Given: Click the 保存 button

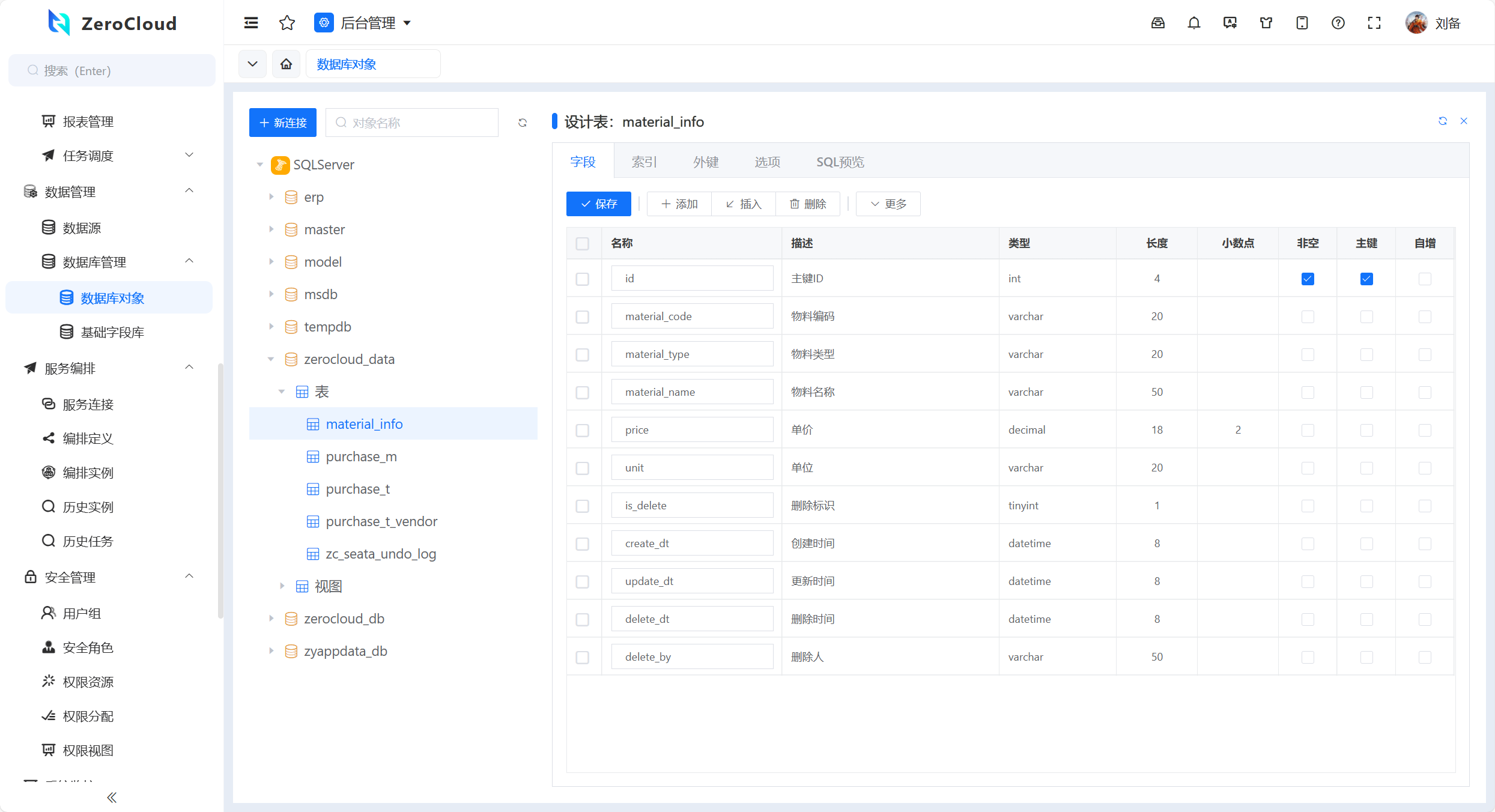Looking at the screenshot, I should (x=598, y=204).
